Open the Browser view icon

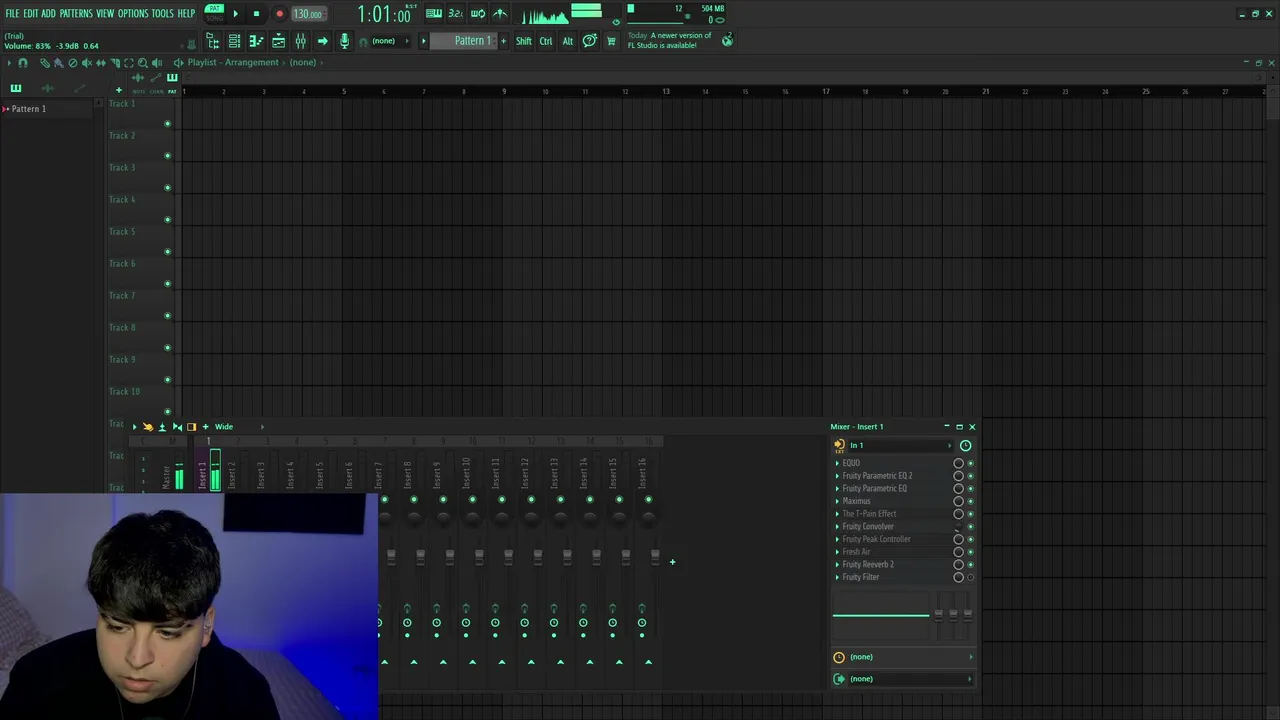[213, 41]
